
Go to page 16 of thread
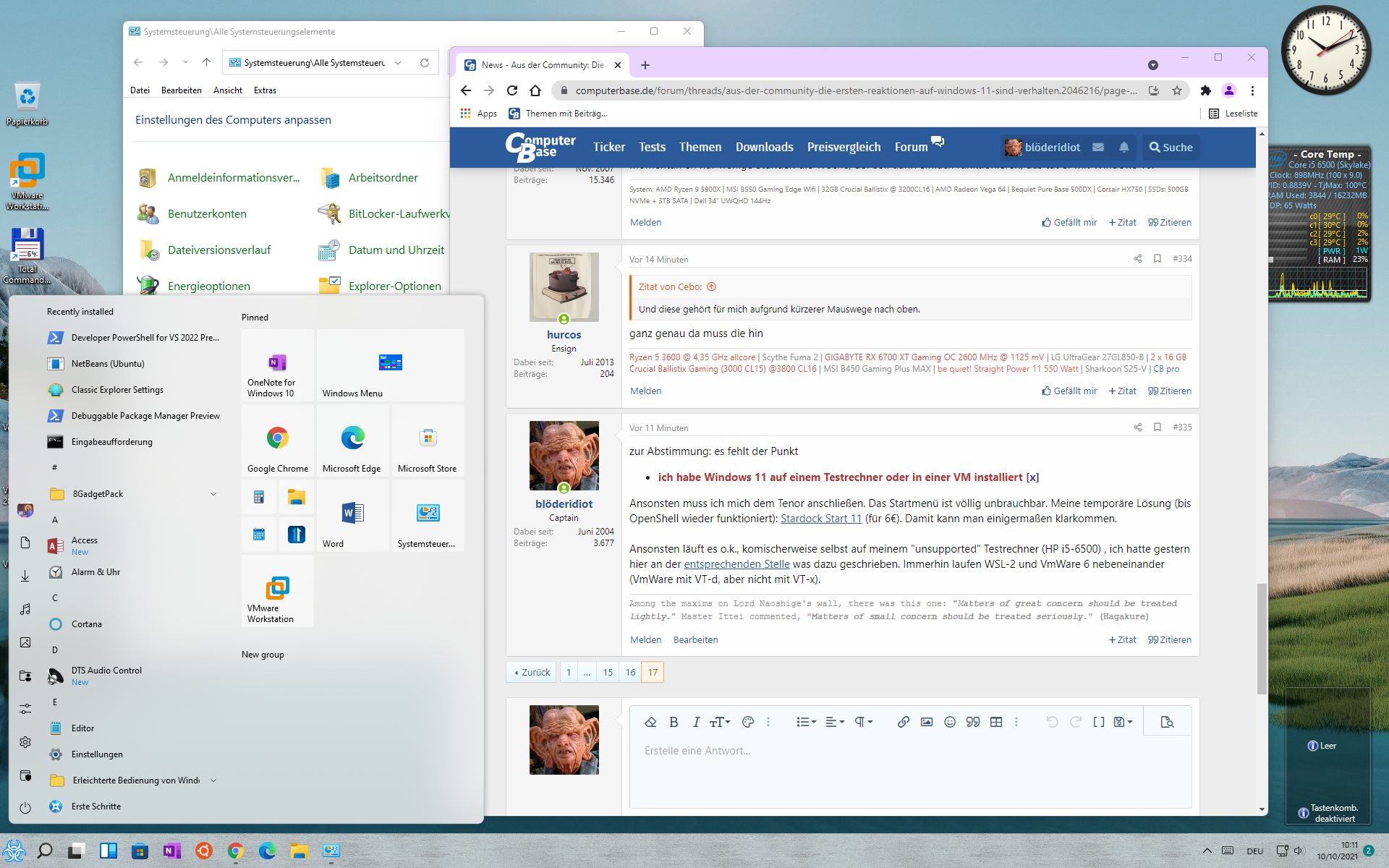[630, 672]
